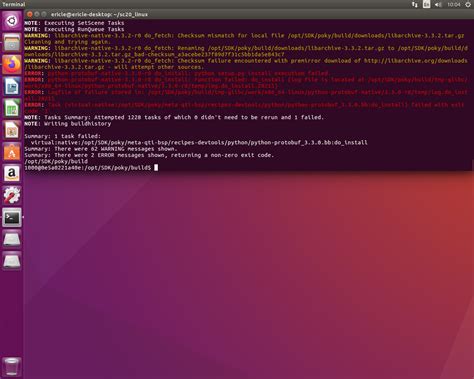Open the Amazon launcher icon
The height and width of the screenshot is (379, 474).
12,173
